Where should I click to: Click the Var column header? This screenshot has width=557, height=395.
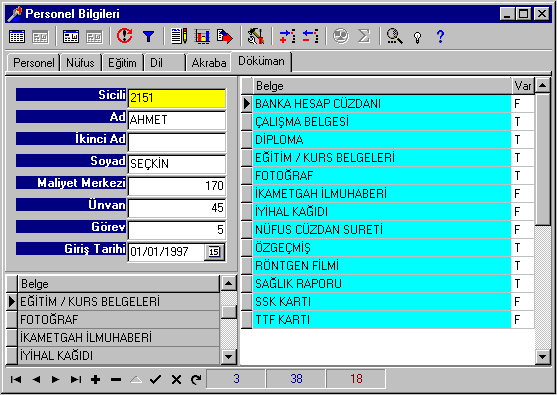point(523,86)
